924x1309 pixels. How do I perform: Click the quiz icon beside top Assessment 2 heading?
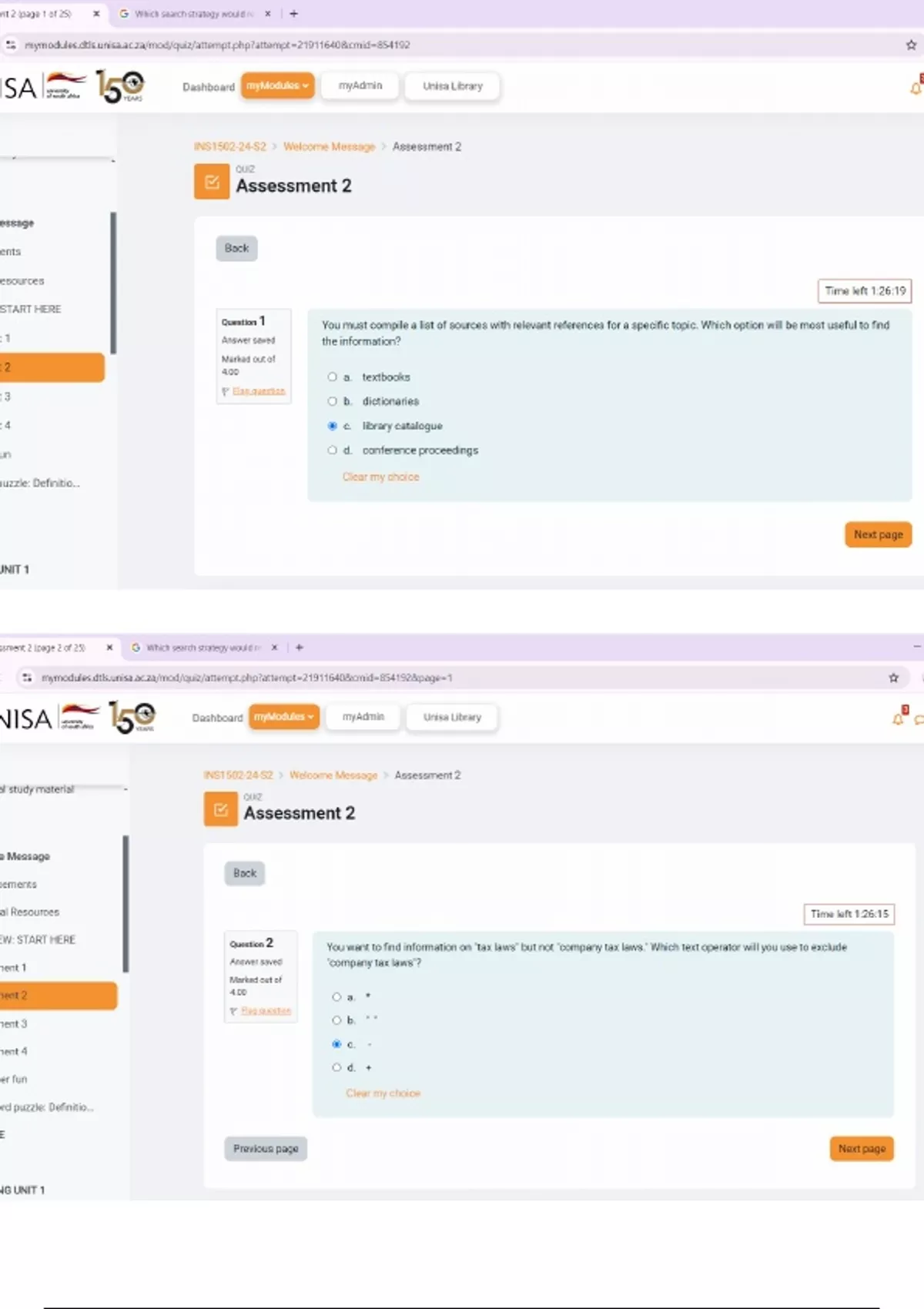click(212, 182)
